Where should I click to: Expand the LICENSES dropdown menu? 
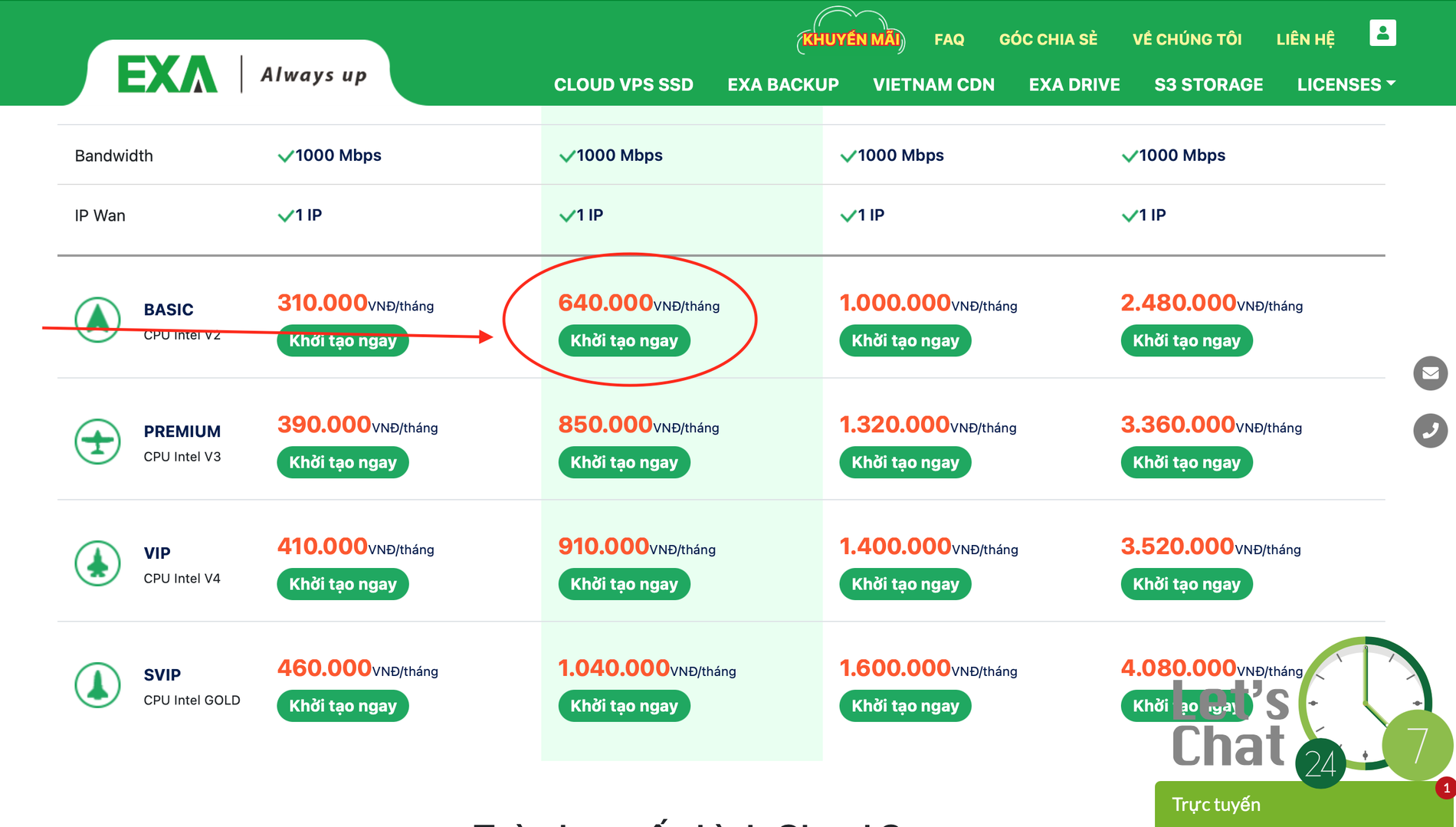tap(1345, 84)
